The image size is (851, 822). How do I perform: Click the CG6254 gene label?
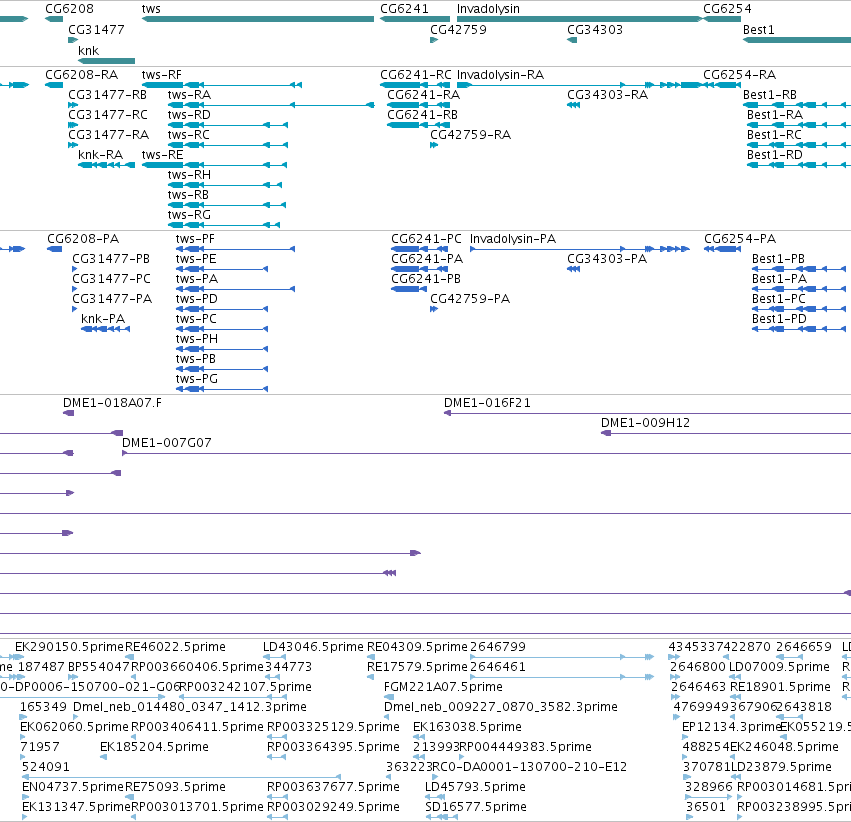[x=727, y=9]
